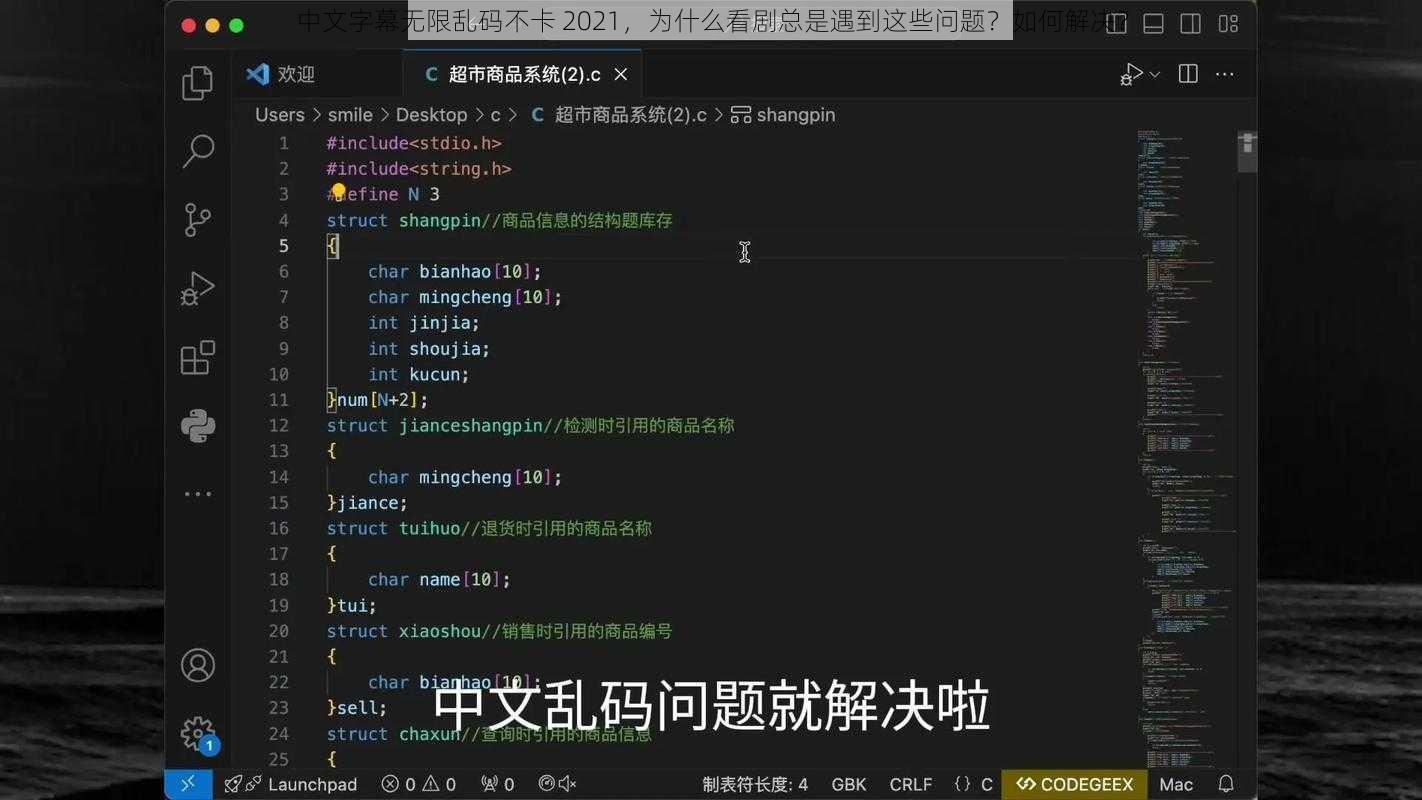Open the Customize Layout button
Screen dimensions: 1422x800
1229,23
